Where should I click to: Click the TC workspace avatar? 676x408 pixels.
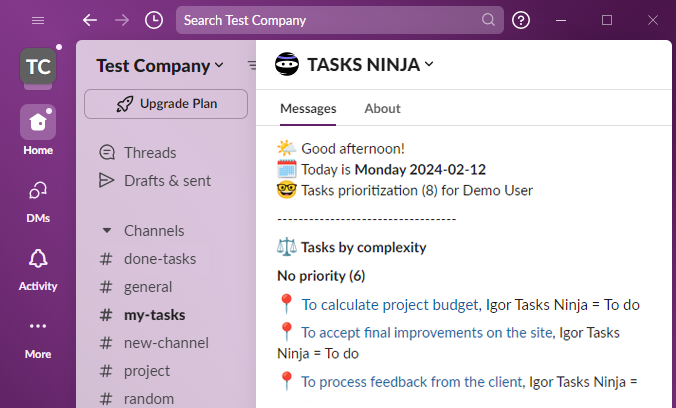click(x=38, y=67)
